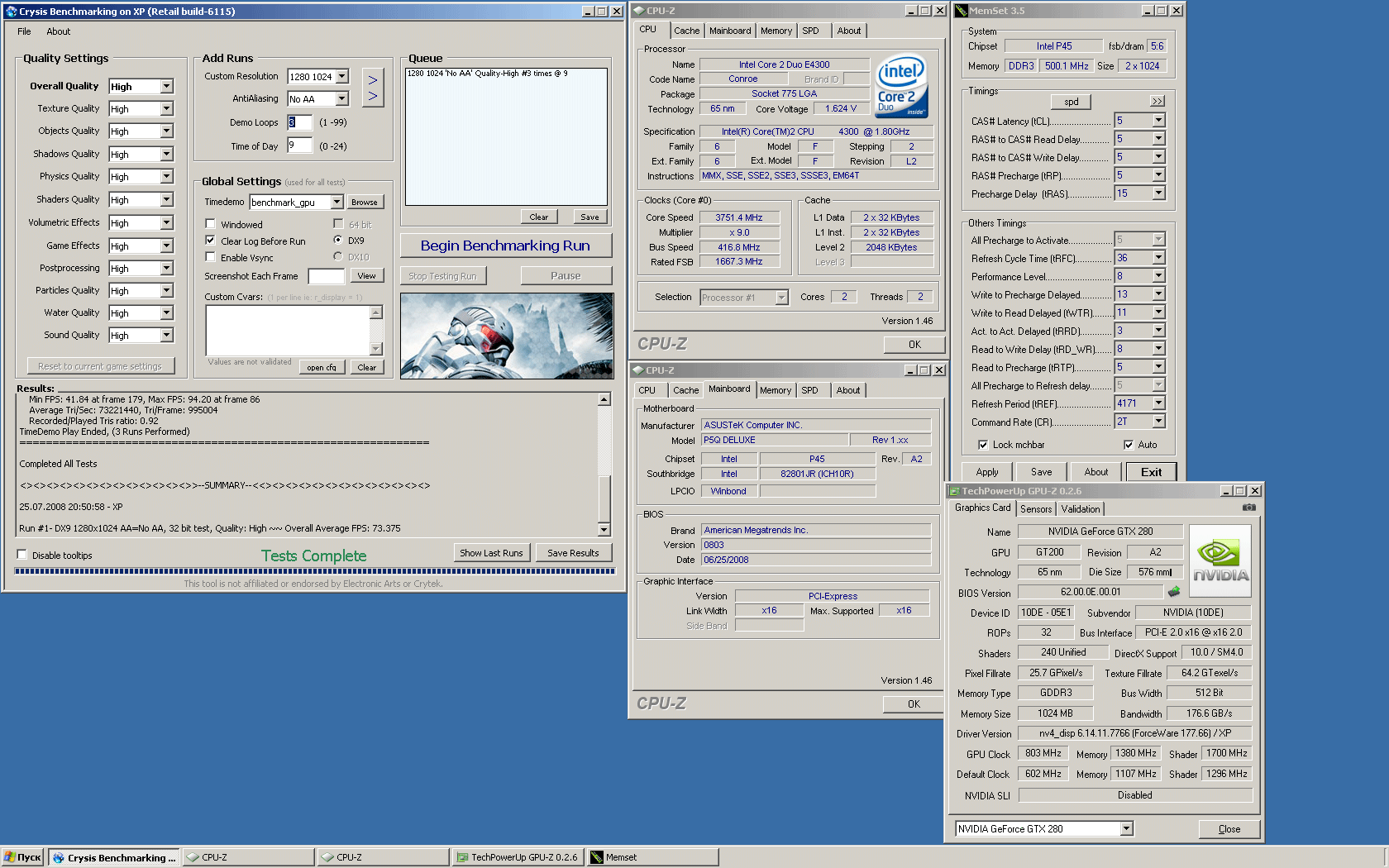Click the spd button in MemSet Timings
Image resolution: width=1389 pixels, height=868 pixels.
point(1072,102)
